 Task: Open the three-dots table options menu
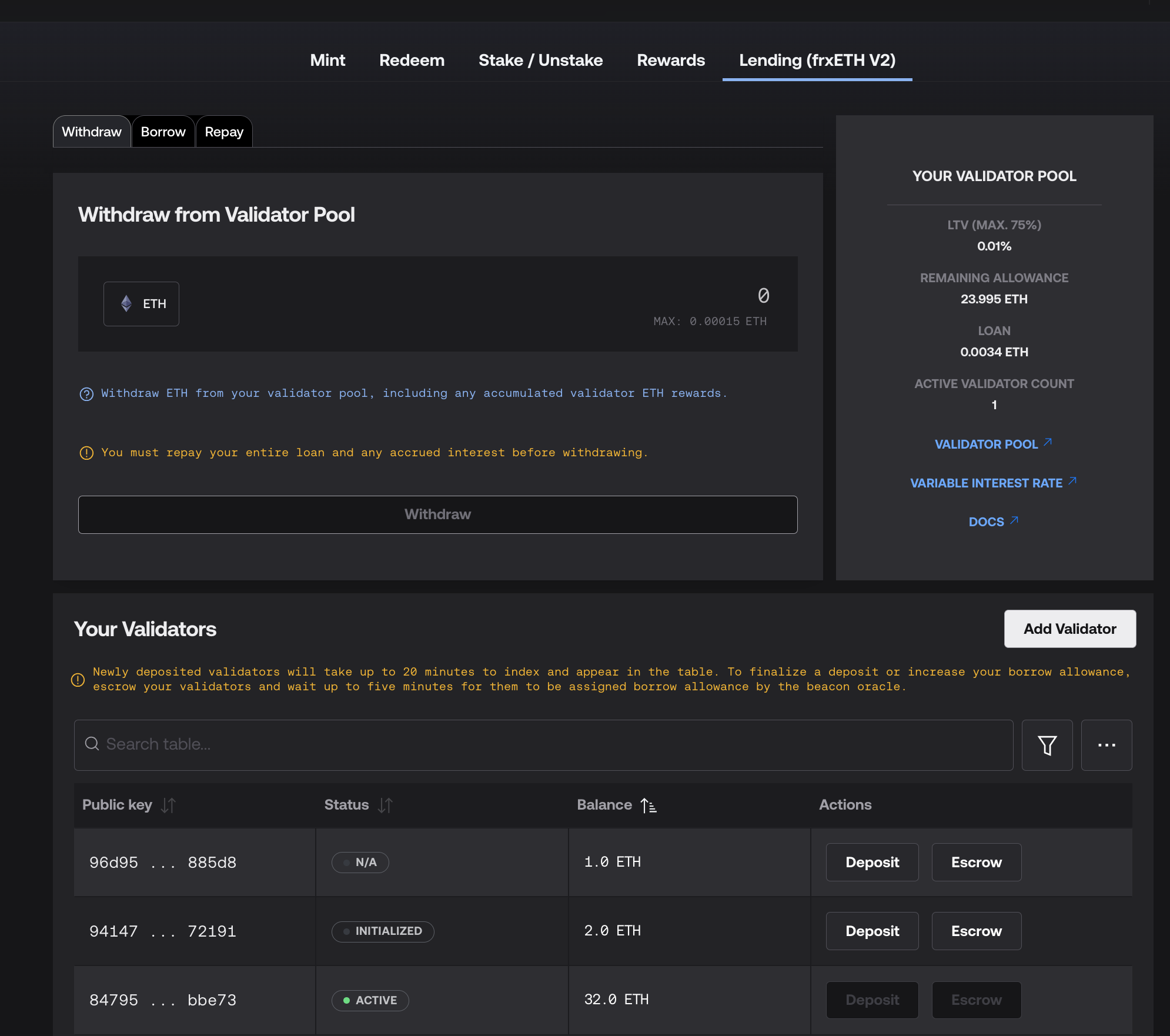point(1106,745)
